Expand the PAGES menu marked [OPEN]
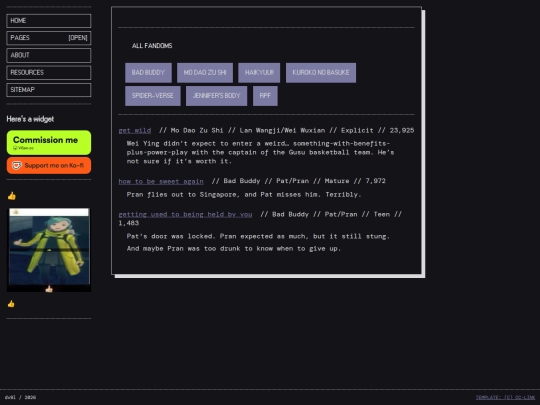This screenshot has height=405, width=540. pyautogui.click(x=49, y=38)
